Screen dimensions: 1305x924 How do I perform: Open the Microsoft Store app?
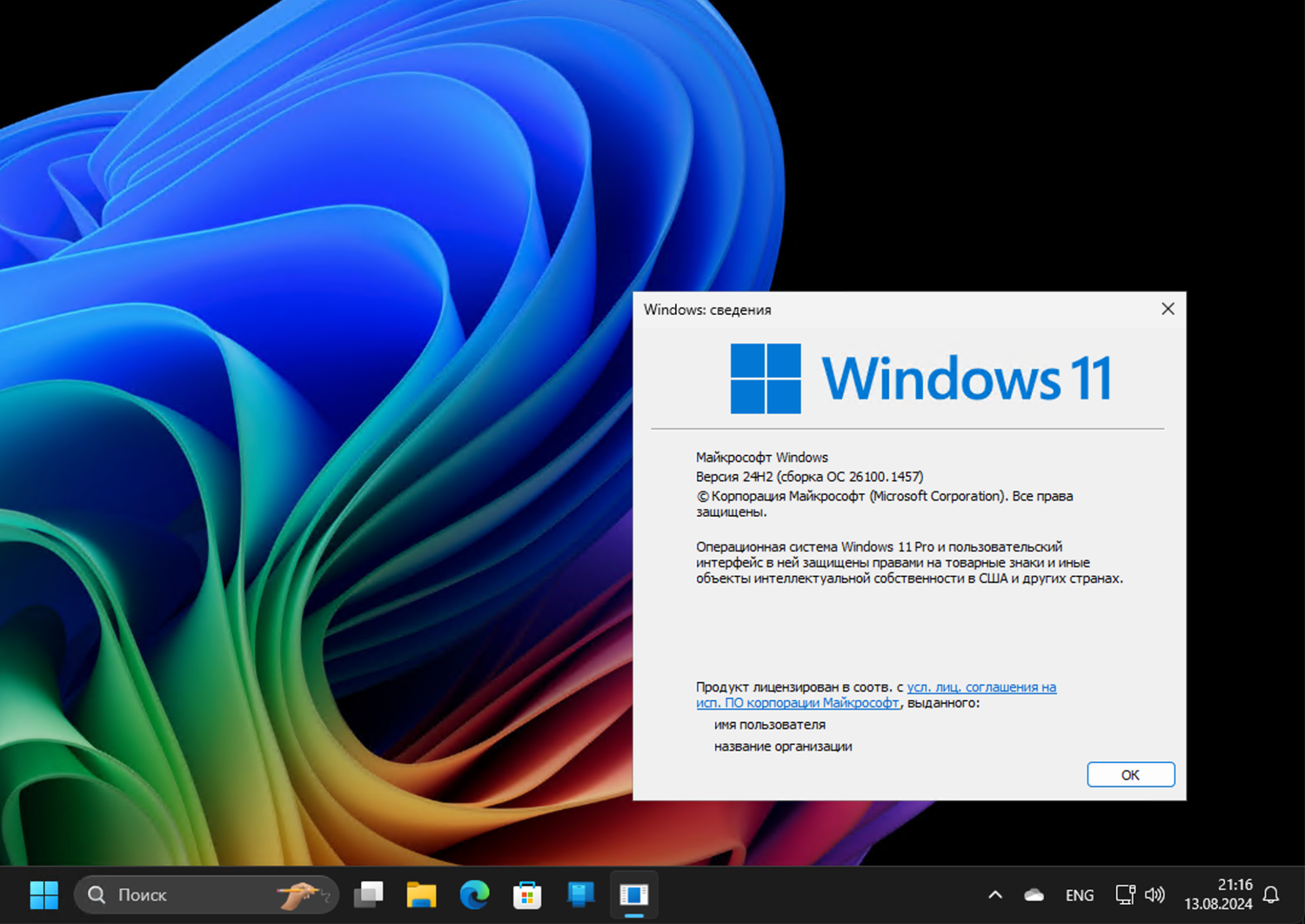coord(527,894)
